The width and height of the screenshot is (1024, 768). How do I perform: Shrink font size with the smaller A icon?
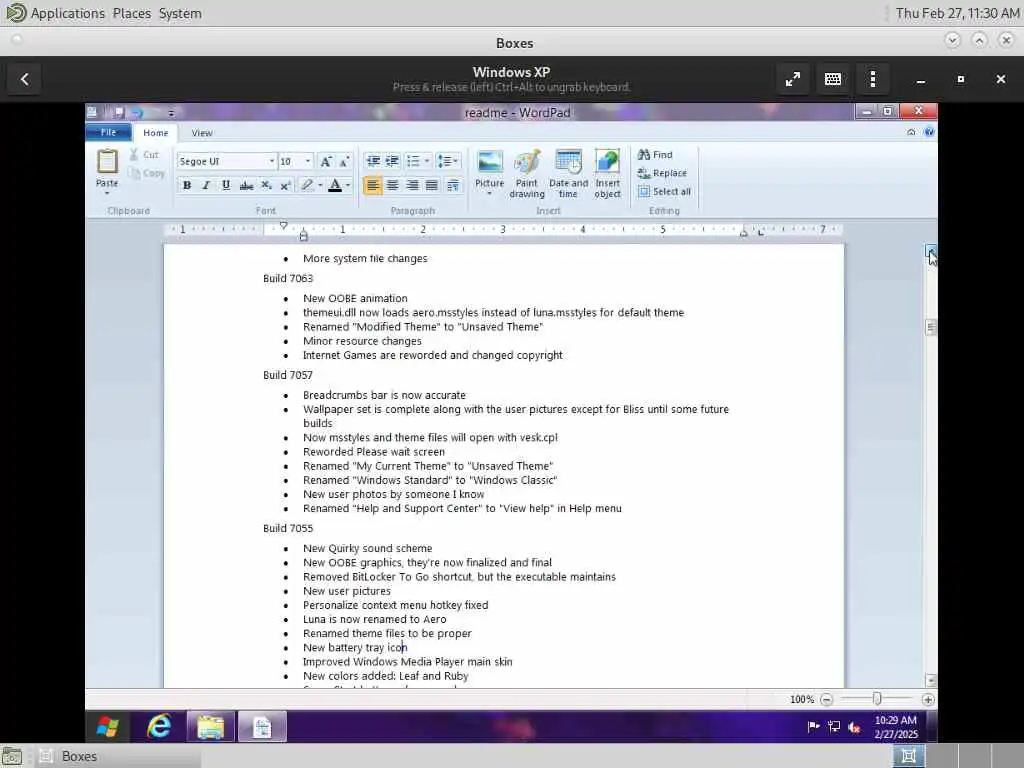(344, 161)
